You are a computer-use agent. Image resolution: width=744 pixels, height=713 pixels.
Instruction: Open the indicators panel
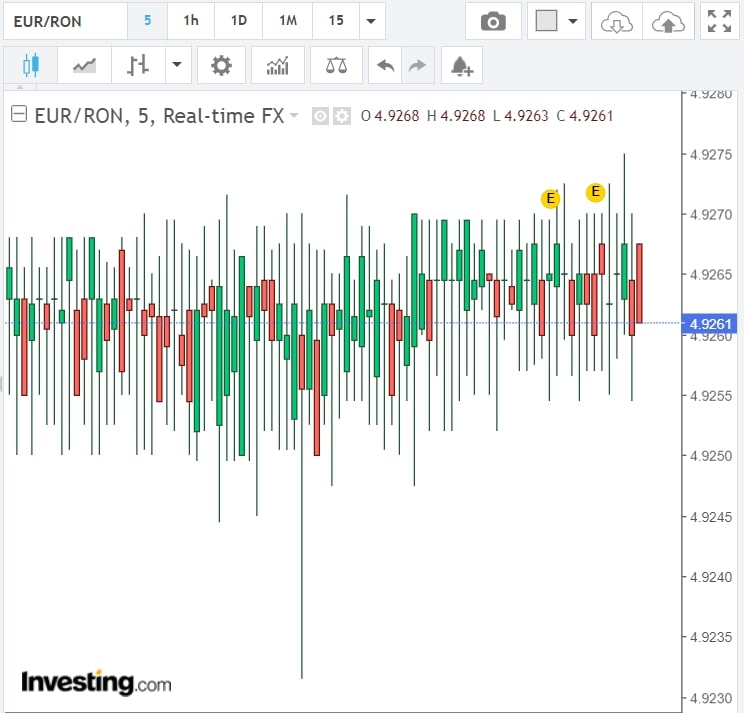(277, 66)
